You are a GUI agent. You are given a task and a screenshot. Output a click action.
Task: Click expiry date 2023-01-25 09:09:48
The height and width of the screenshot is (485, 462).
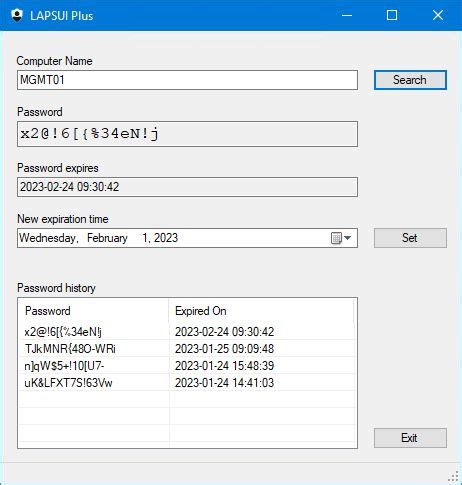(224, 349)
